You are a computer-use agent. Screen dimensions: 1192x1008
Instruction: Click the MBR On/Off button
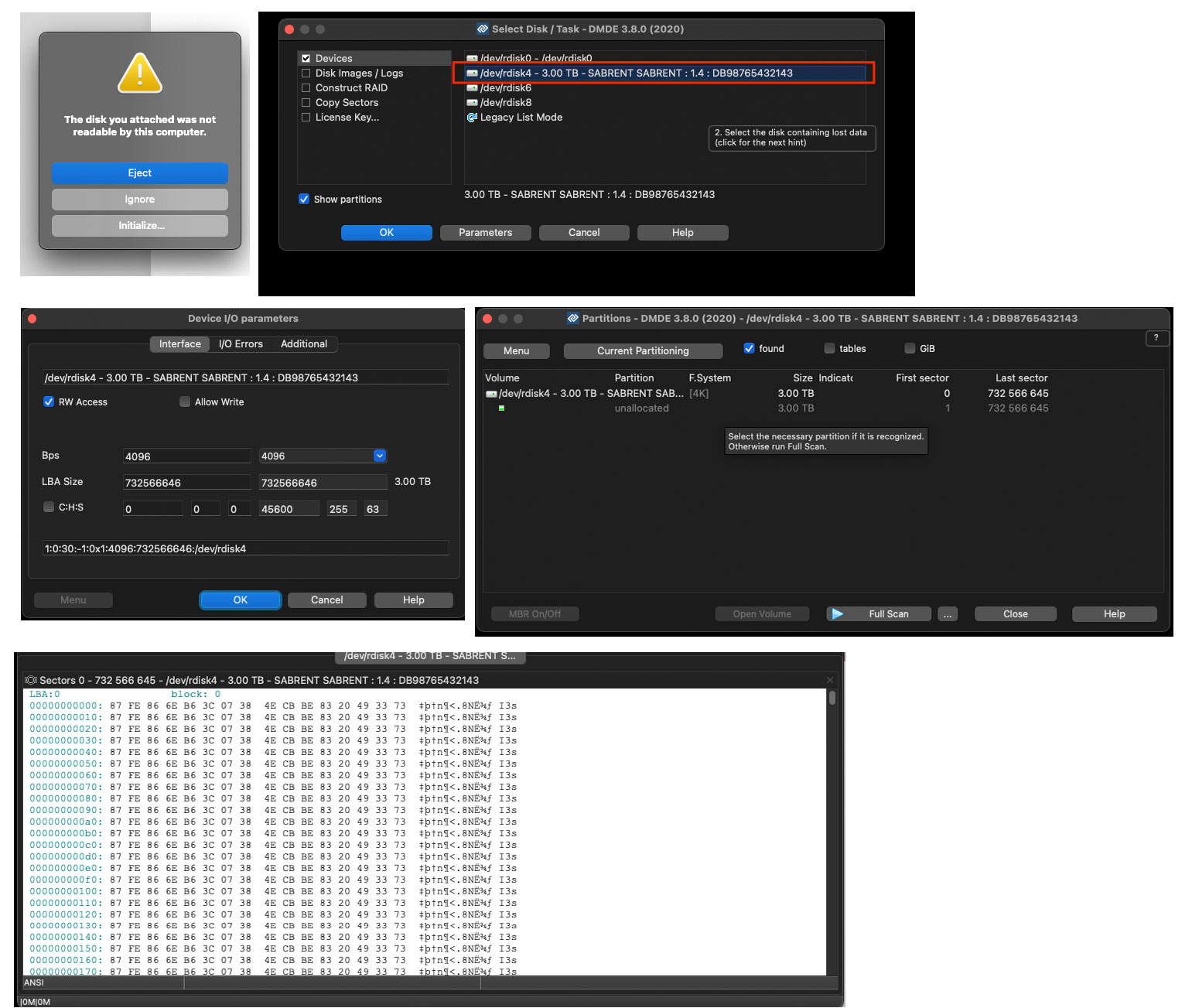(x=535, y=614)
